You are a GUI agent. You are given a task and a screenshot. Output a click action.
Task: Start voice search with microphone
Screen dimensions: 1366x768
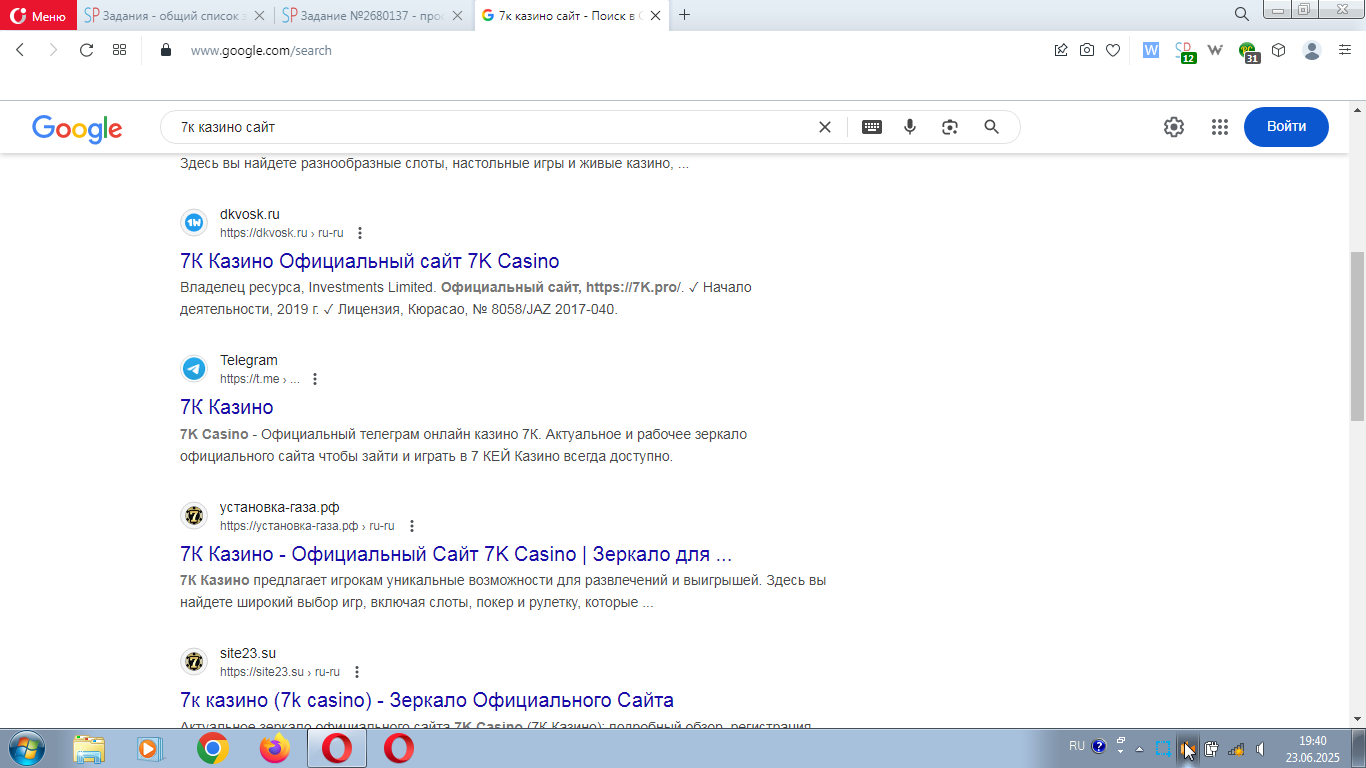(x=910, y=127)
